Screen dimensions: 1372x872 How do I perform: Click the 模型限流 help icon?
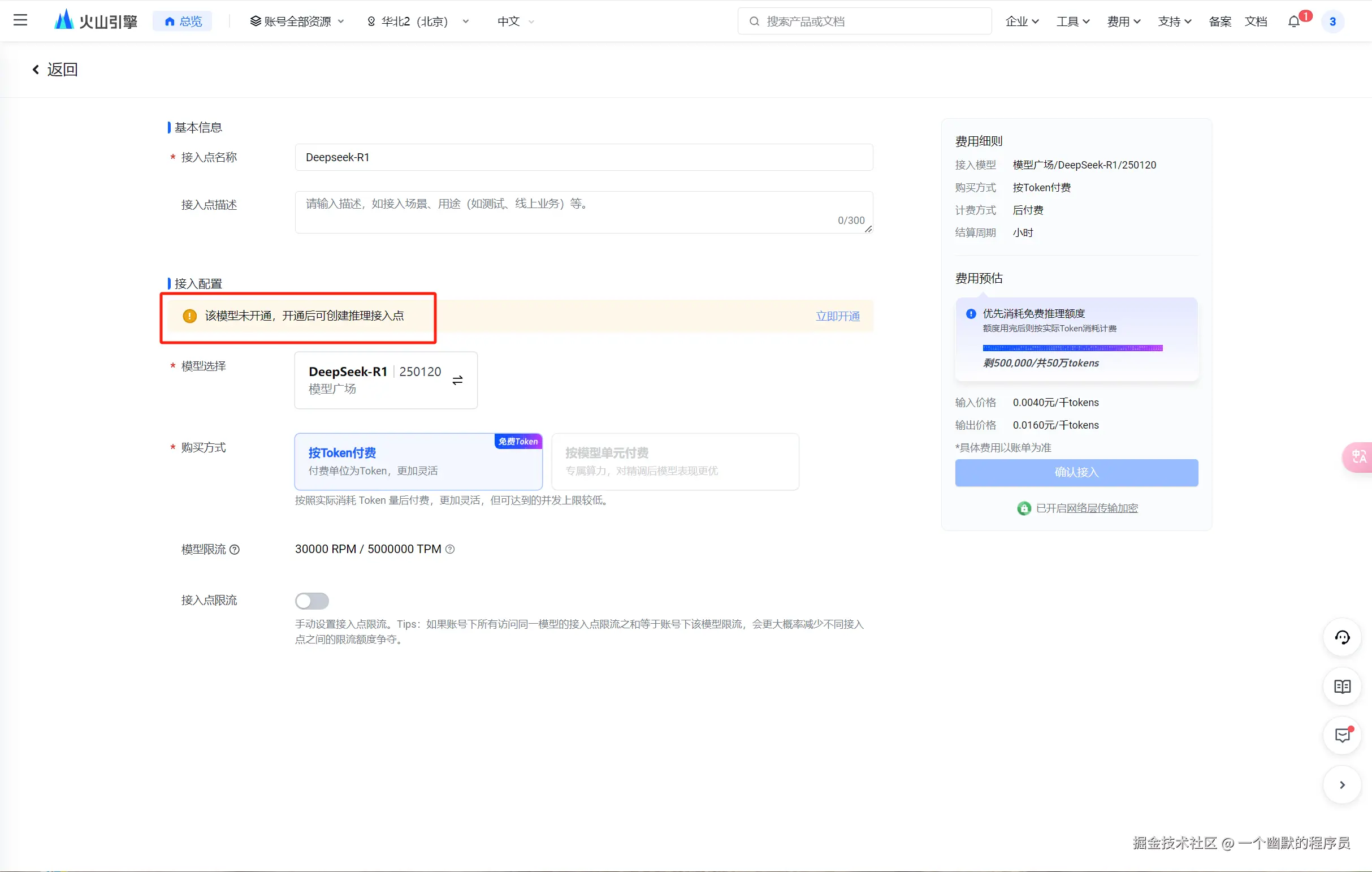(x=235, y=550)
